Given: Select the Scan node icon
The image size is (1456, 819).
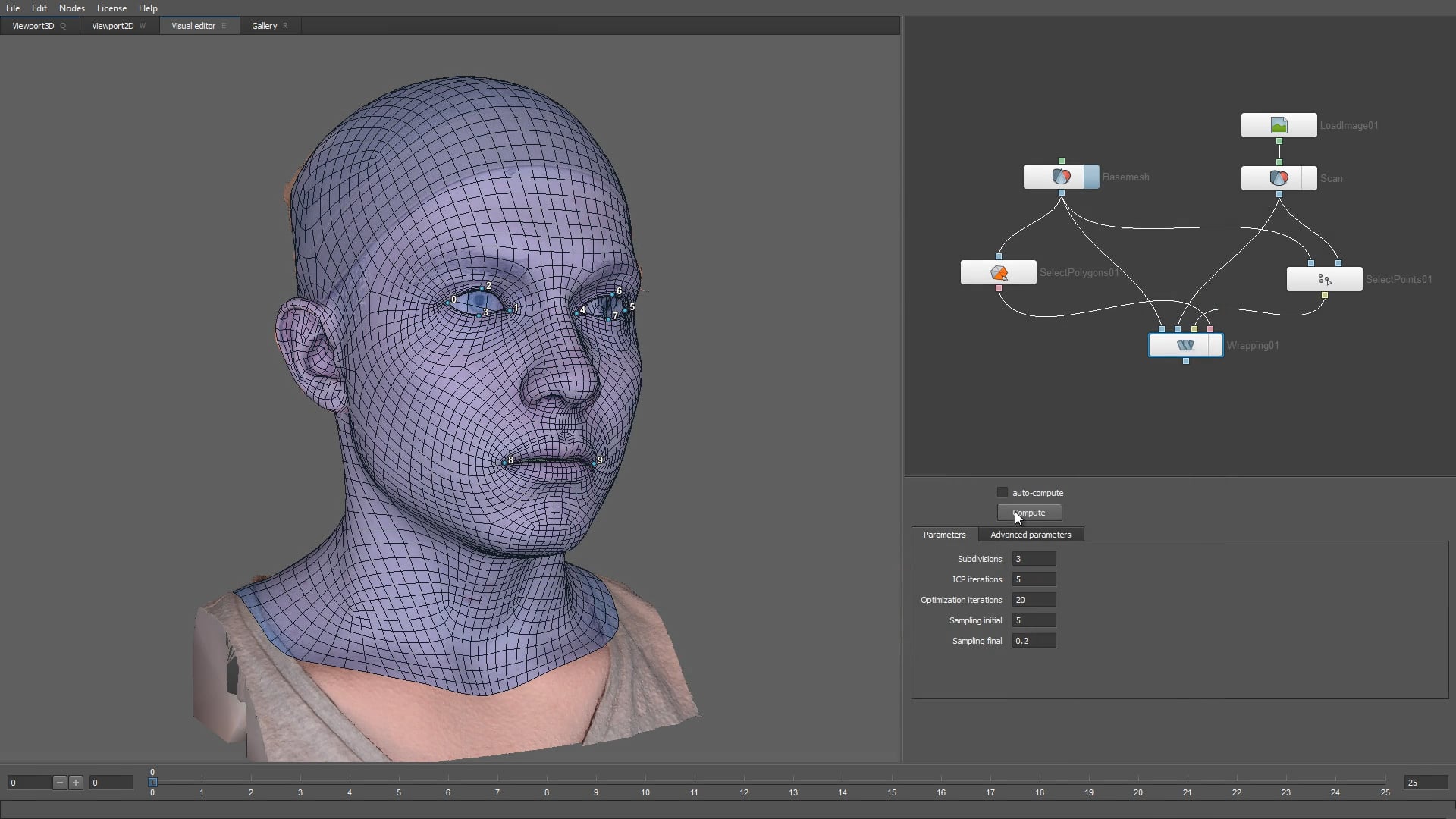Looking at the screenshot, I should point(1279,178).
